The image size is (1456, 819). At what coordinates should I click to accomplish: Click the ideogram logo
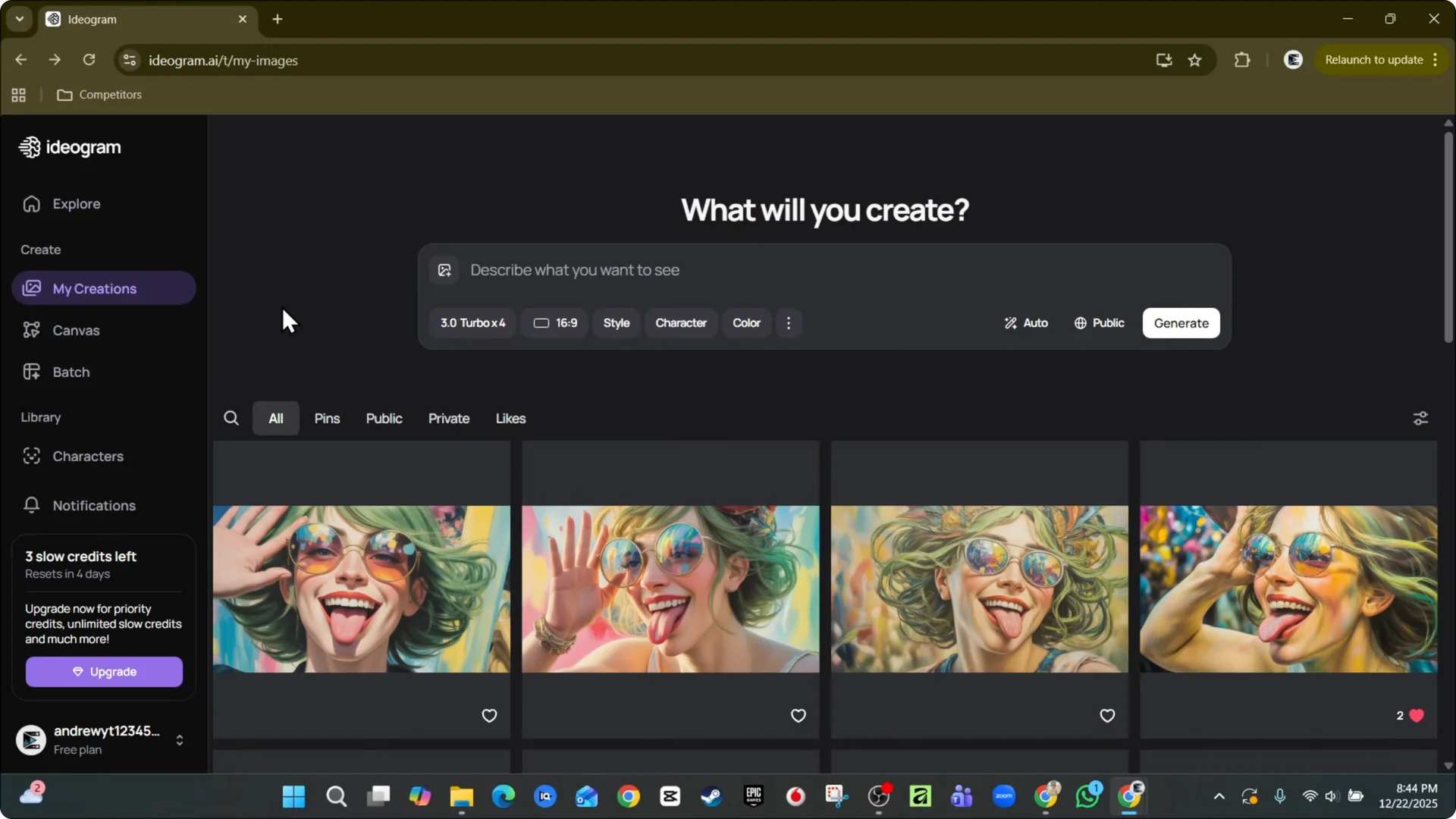[x=70, y=147]
